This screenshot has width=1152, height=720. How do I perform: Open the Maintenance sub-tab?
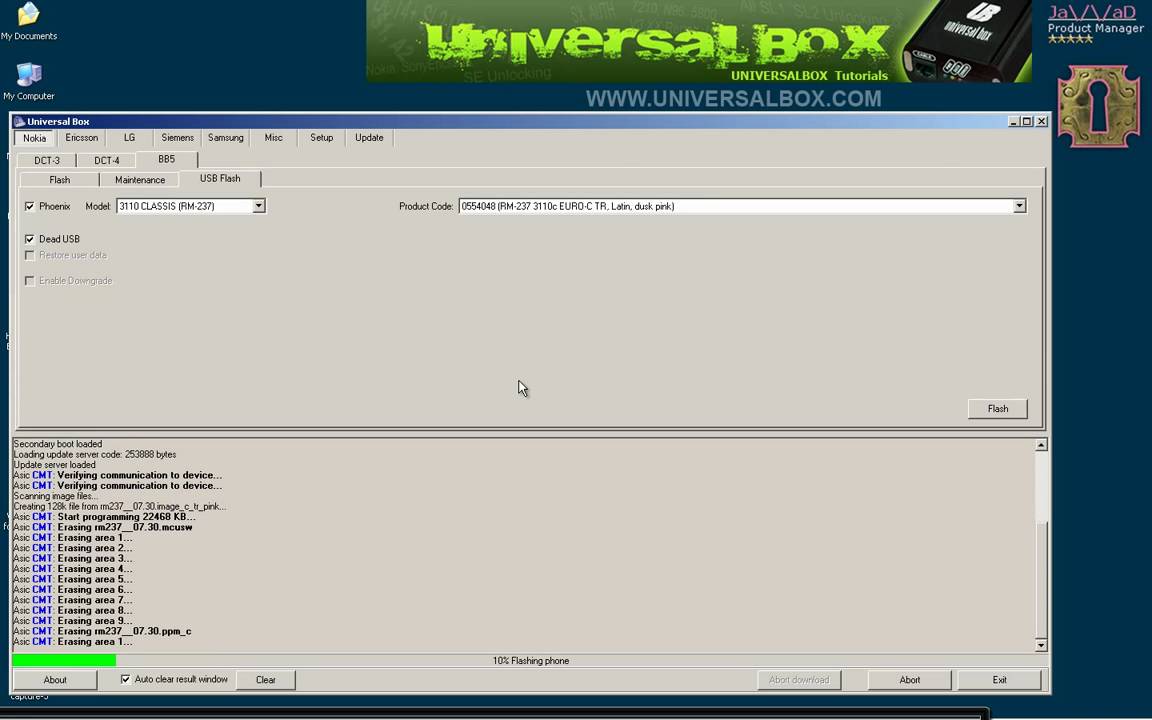(x=140, y=180)
